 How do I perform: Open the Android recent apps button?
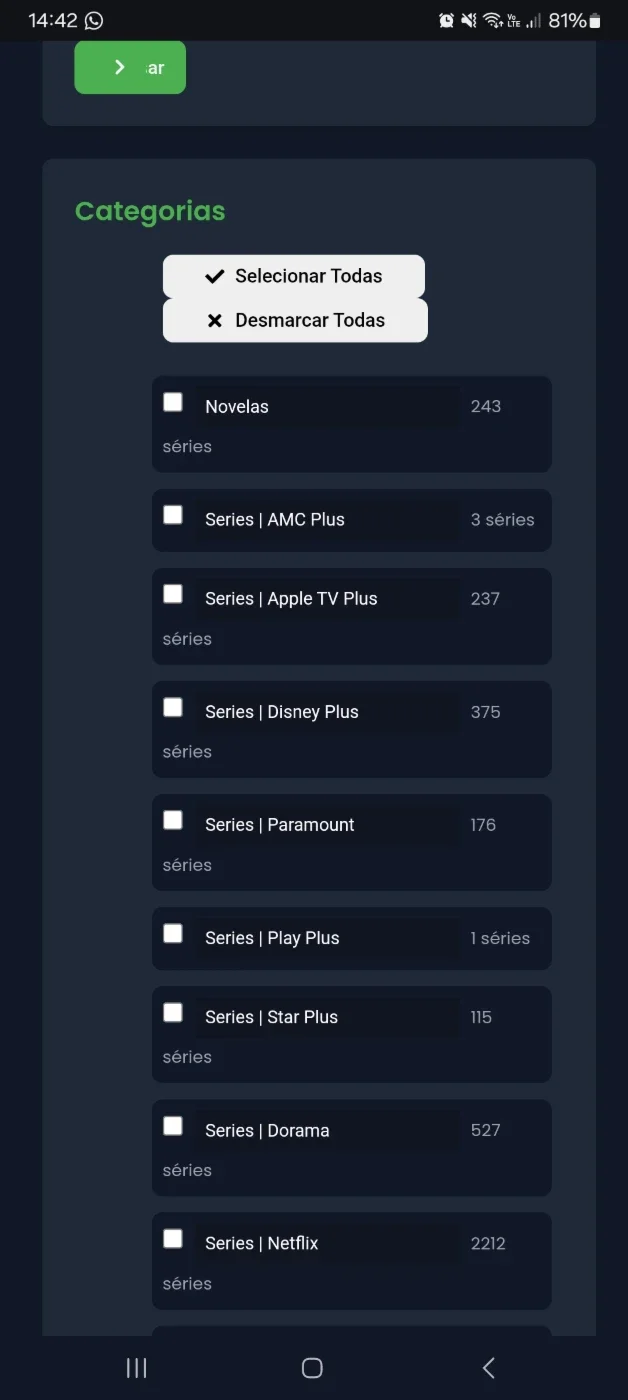pos(137,1368)
